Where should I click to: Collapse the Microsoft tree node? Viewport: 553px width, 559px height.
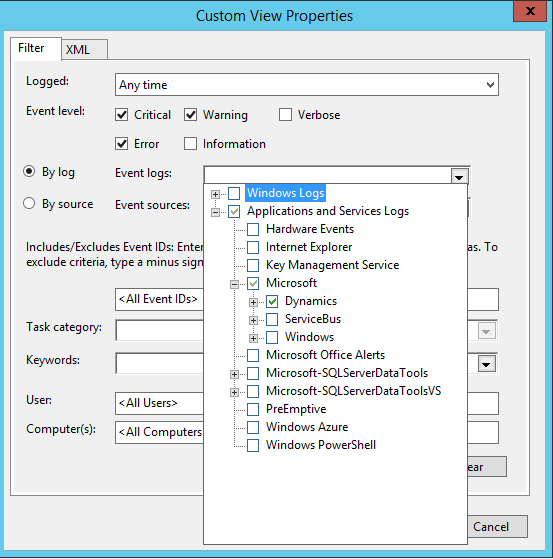(234, 284)
